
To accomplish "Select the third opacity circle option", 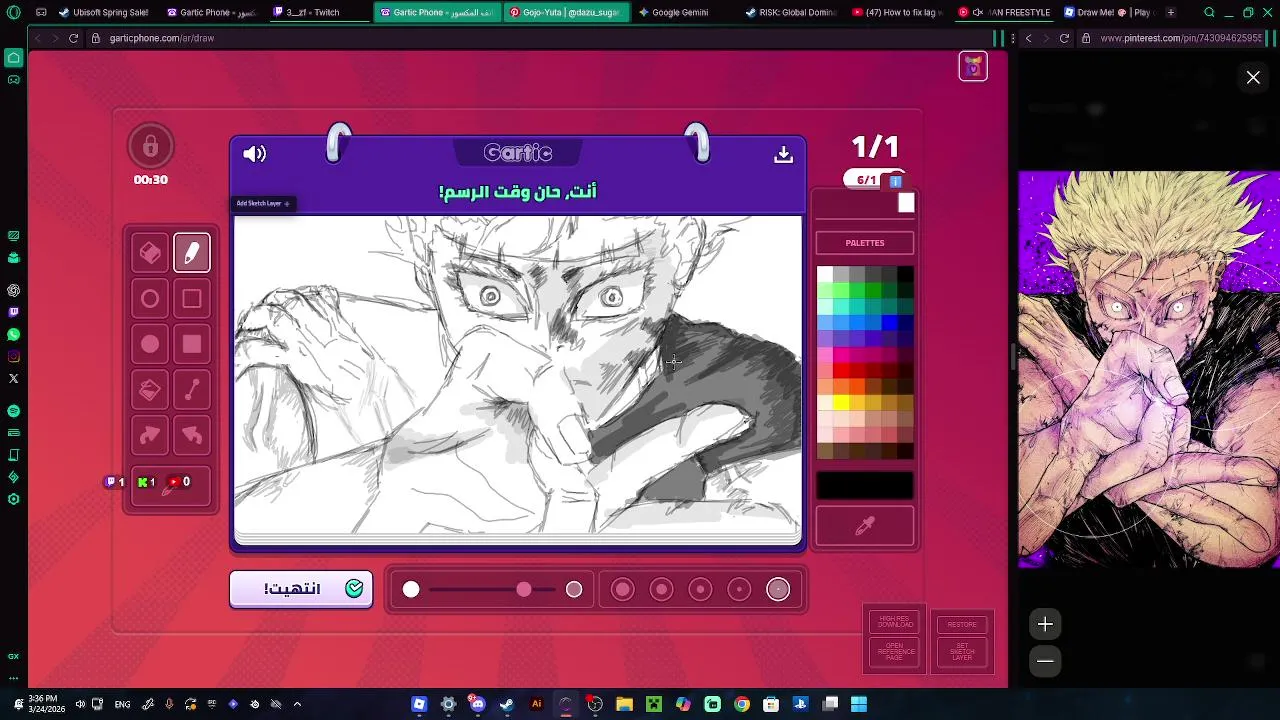I will (700, 590).
